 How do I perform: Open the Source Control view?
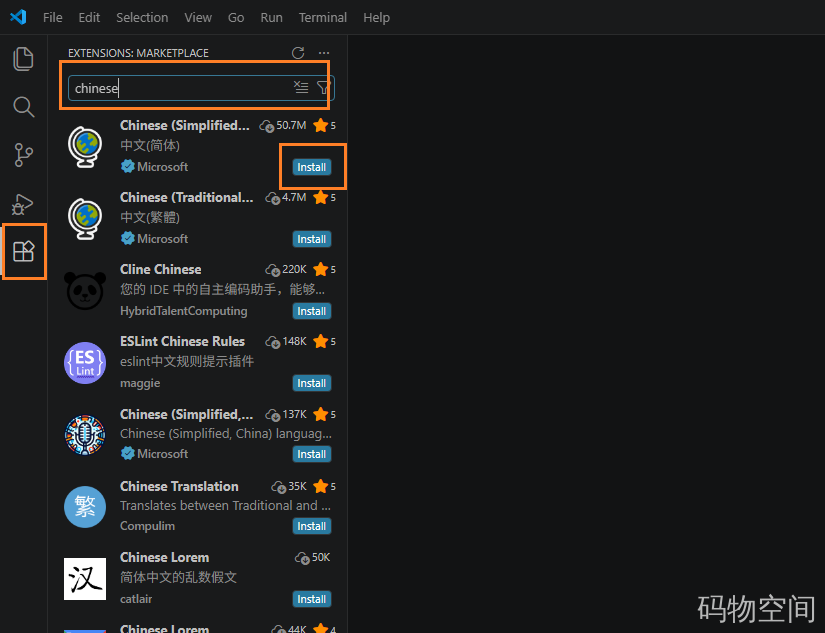point(23,155)
